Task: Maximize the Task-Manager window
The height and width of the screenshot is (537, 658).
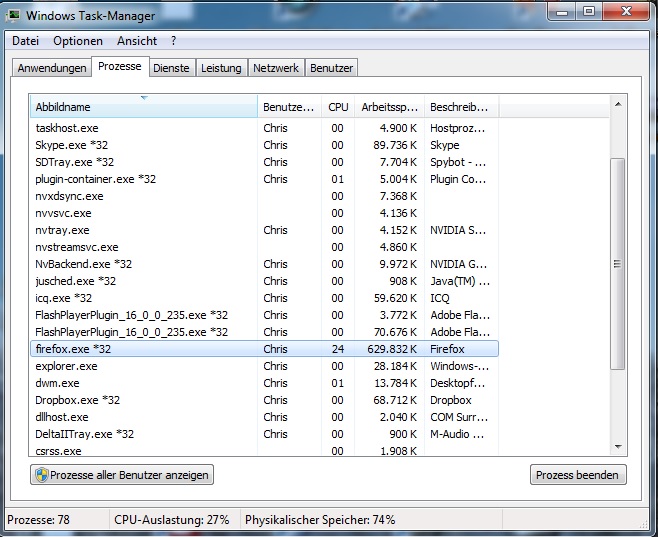Action: click(x=589, y=12)
